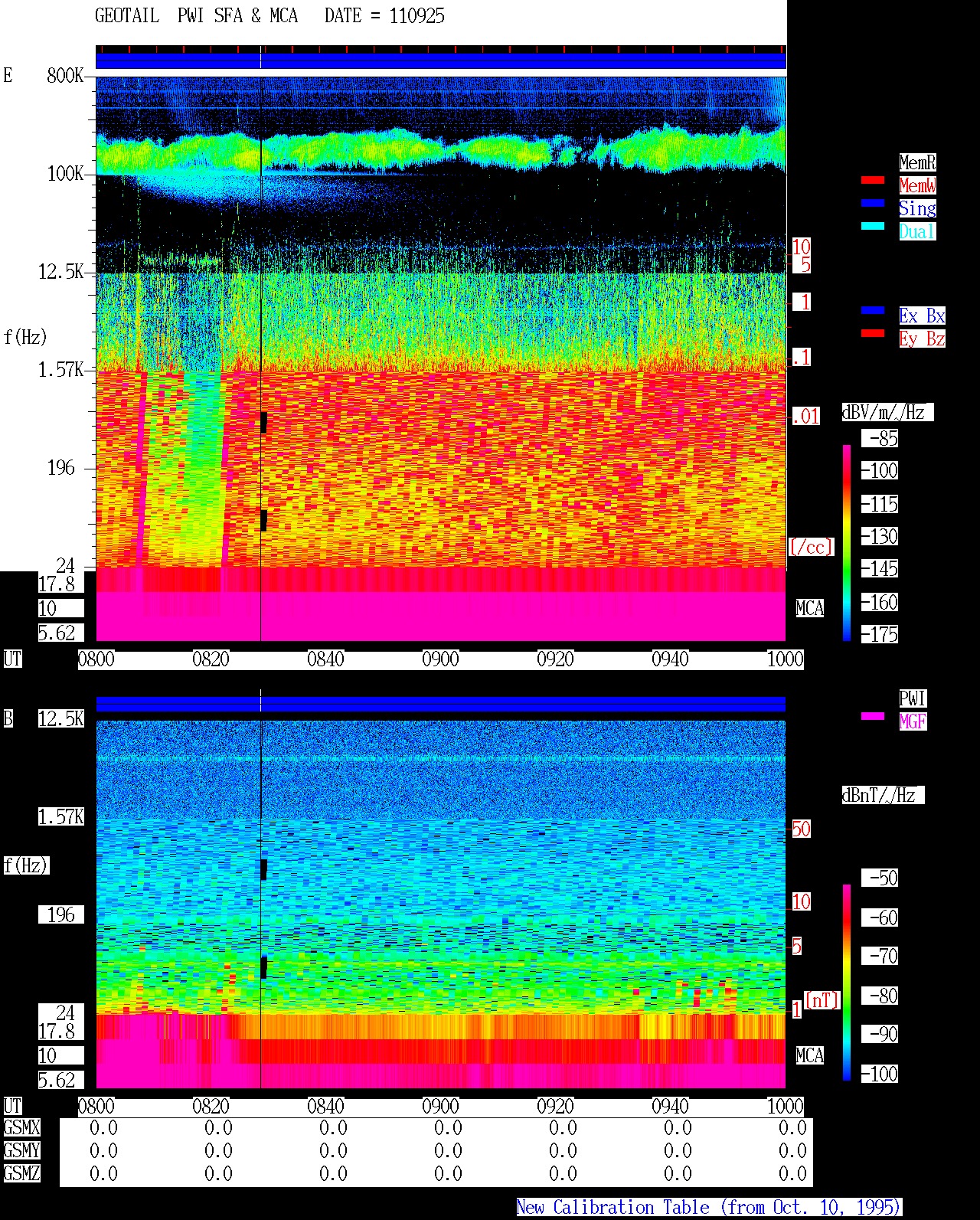This screenshot has width=980, height=1220.
Task: Click the 100K frequency axis label
Action: tap(65, 174)
